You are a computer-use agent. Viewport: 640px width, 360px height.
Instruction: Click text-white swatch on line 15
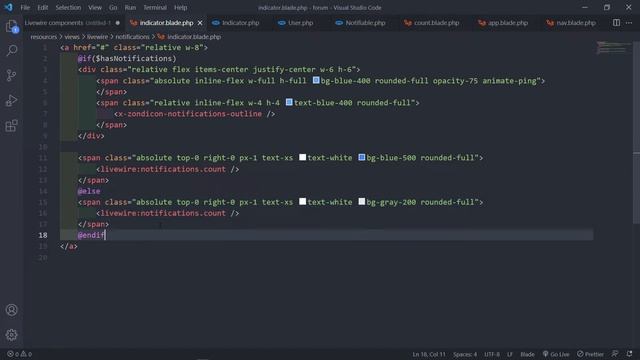[x=302, y=201]
